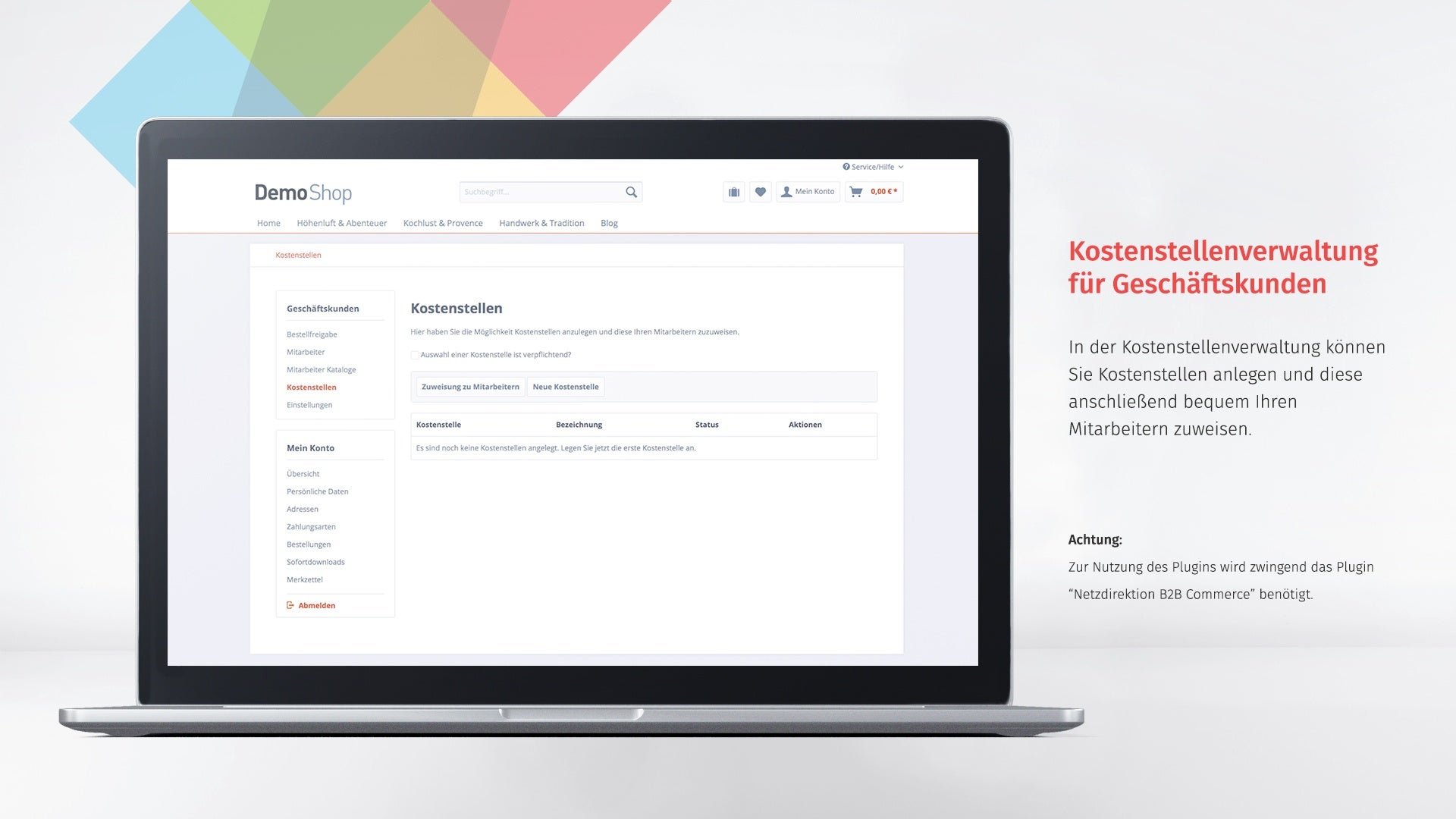The height and width of the screenshot is (819, 1456).
Task: Open Handwerk & Tradition navigation menu
Action: 540,222
